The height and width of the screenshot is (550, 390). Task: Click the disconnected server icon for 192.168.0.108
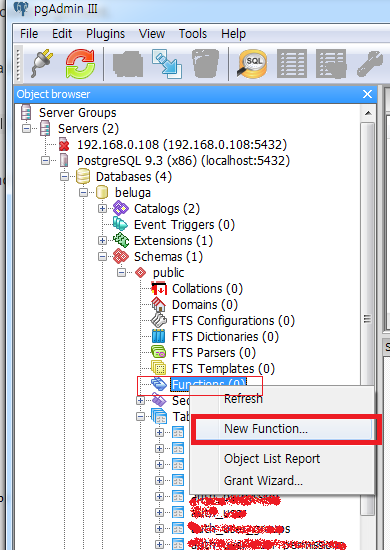pyautogui.click(x=64, y=145)
